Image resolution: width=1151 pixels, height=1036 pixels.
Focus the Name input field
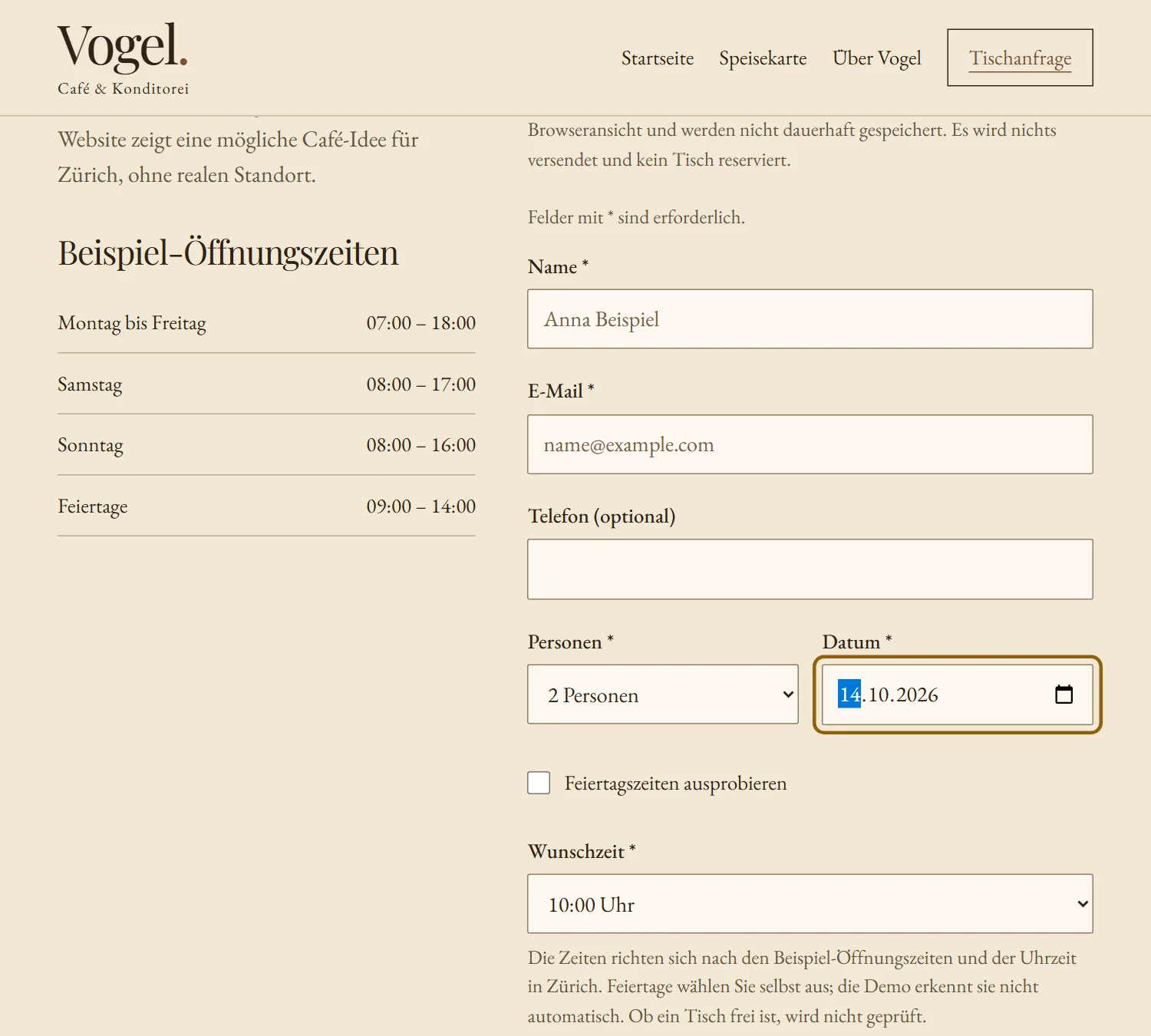point(810,319)
